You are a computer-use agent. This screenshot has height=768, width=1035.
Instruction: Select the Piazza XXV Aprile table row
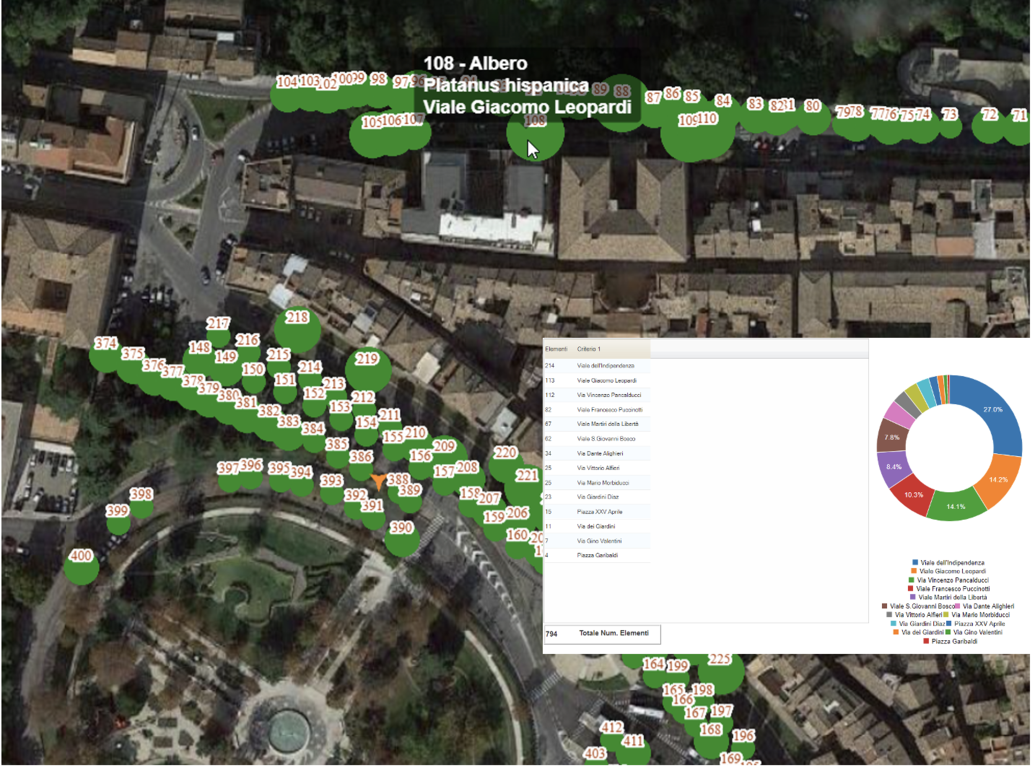point(599,511)
